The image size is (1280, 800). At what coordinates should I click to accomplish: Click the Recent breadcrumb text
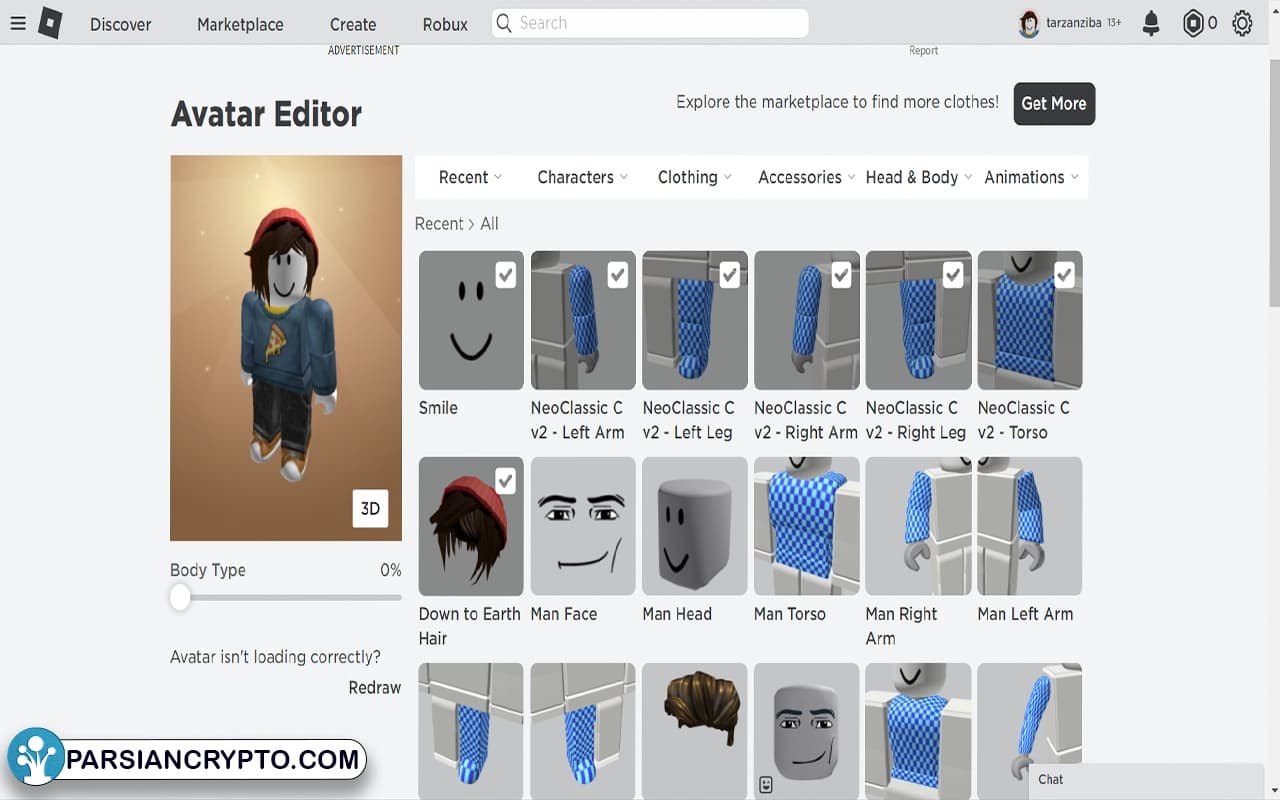click(439, 224)
